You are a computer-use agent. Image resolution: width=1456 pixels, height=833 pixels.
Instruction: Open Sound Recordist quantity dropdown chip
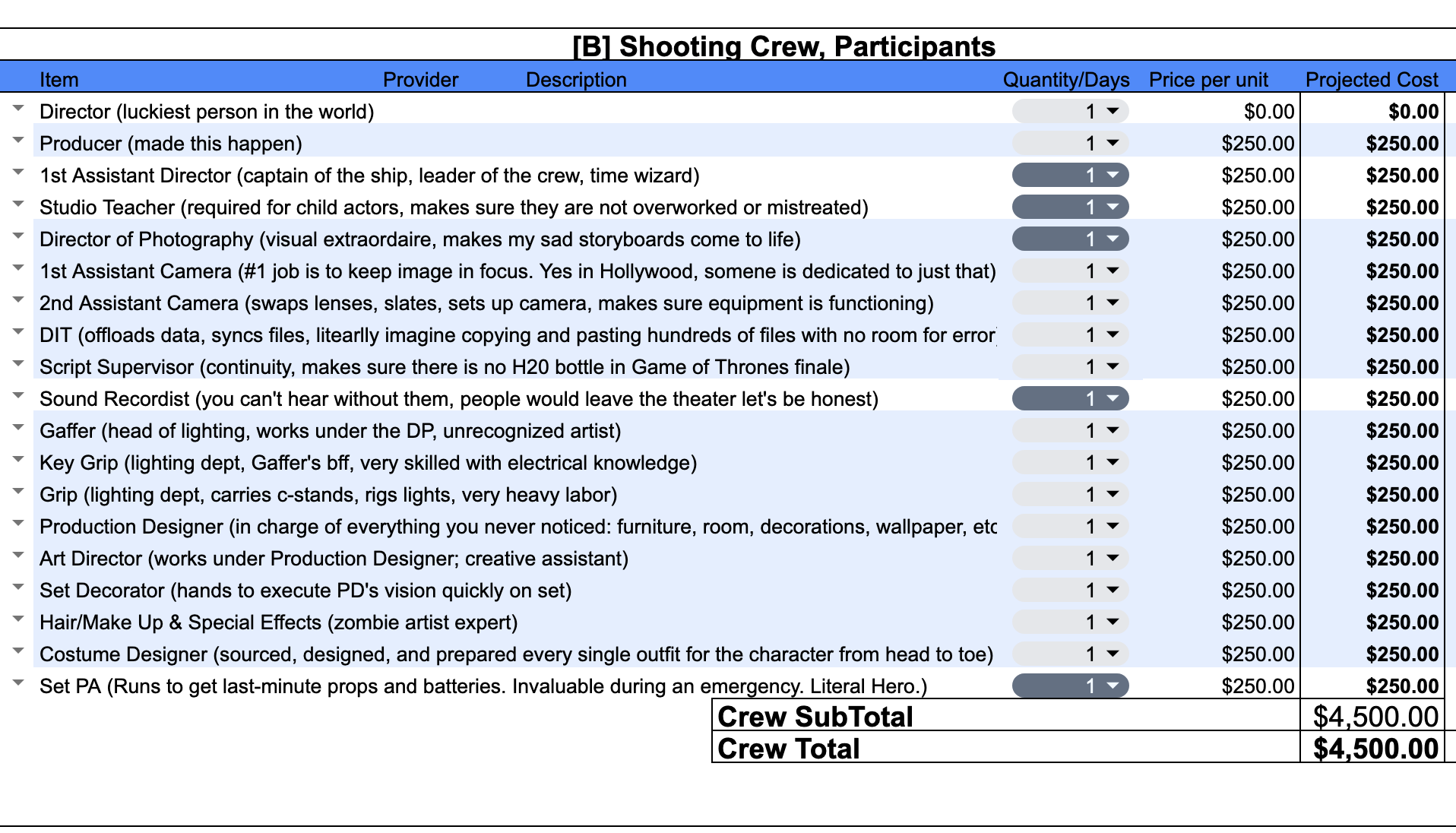tap(1070, 399)
